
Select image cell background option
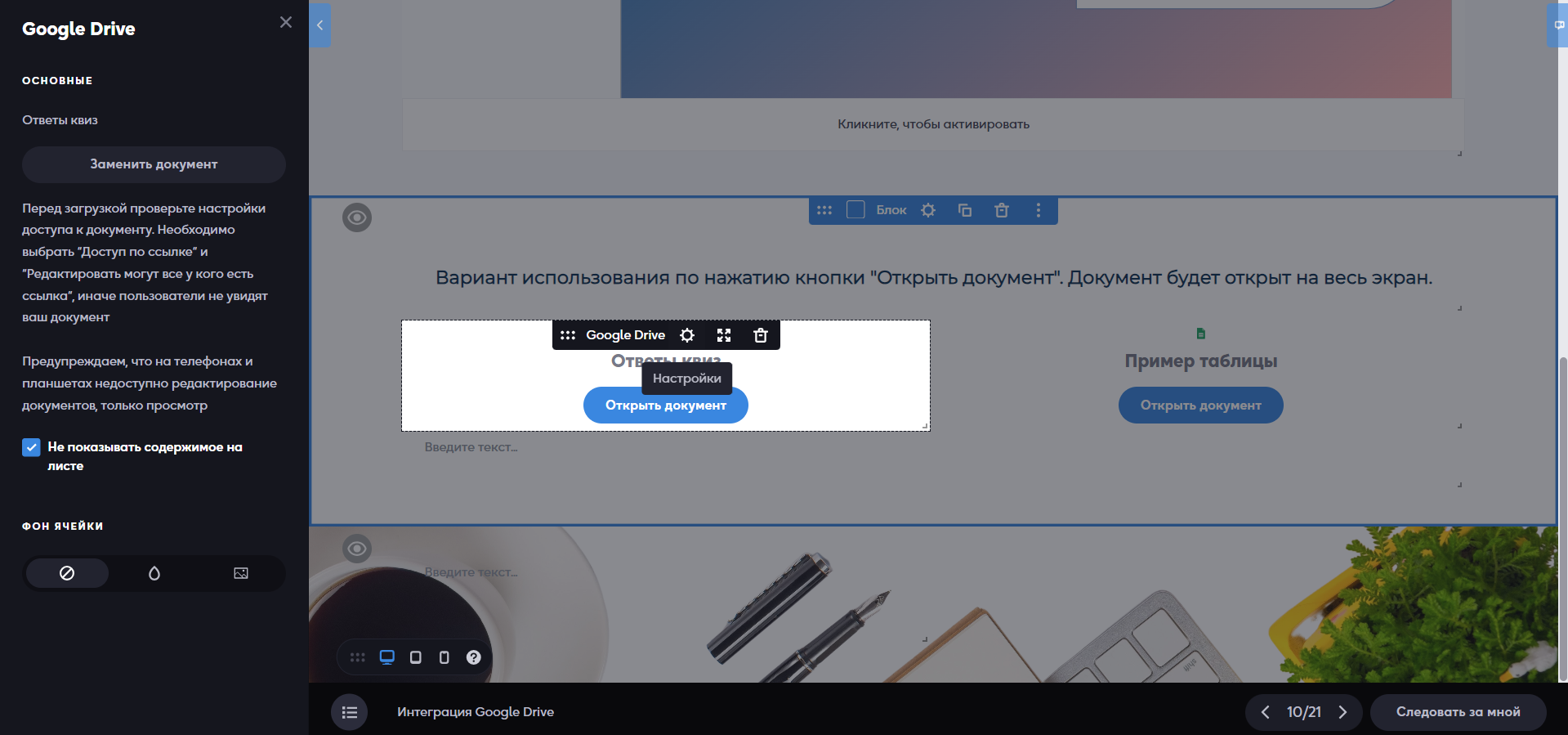point(241,573)
